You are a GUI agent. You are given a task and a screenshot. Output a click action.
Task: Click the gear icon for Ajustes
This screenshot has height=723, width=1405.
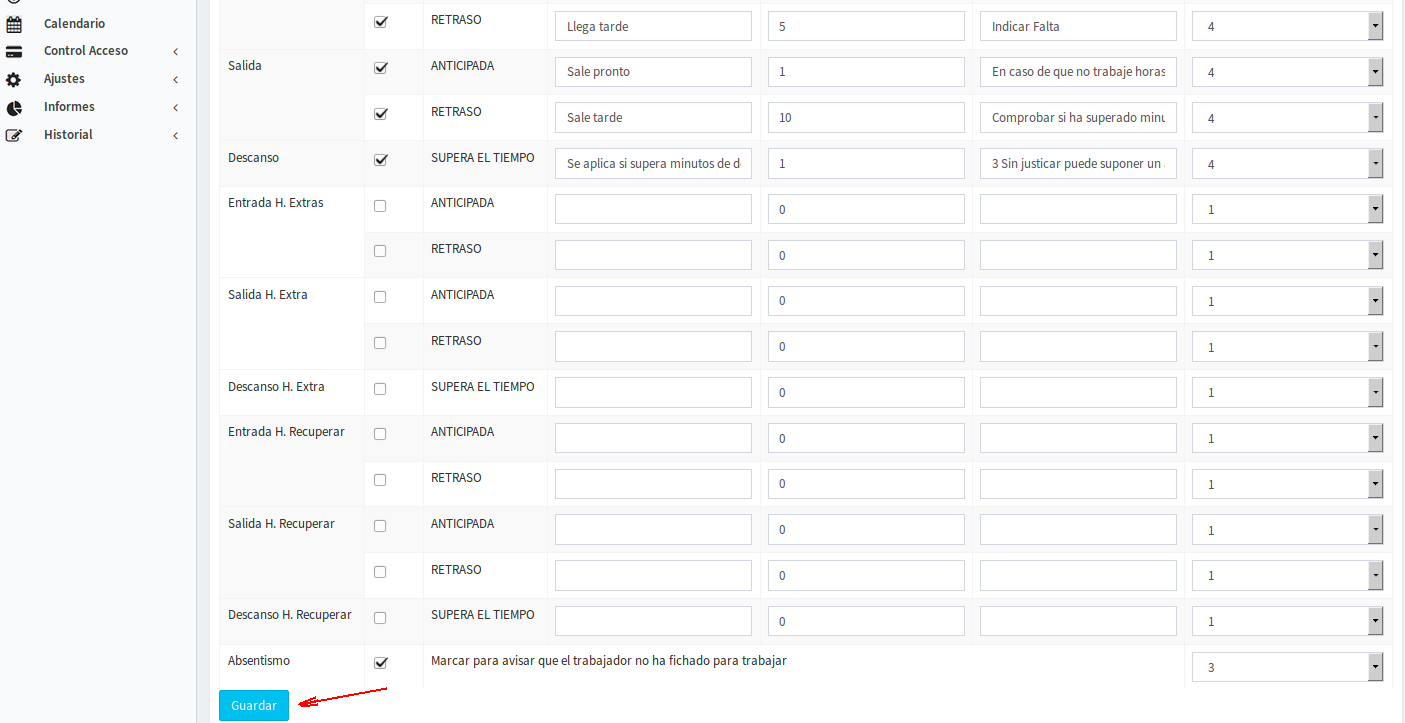[14, 79]
